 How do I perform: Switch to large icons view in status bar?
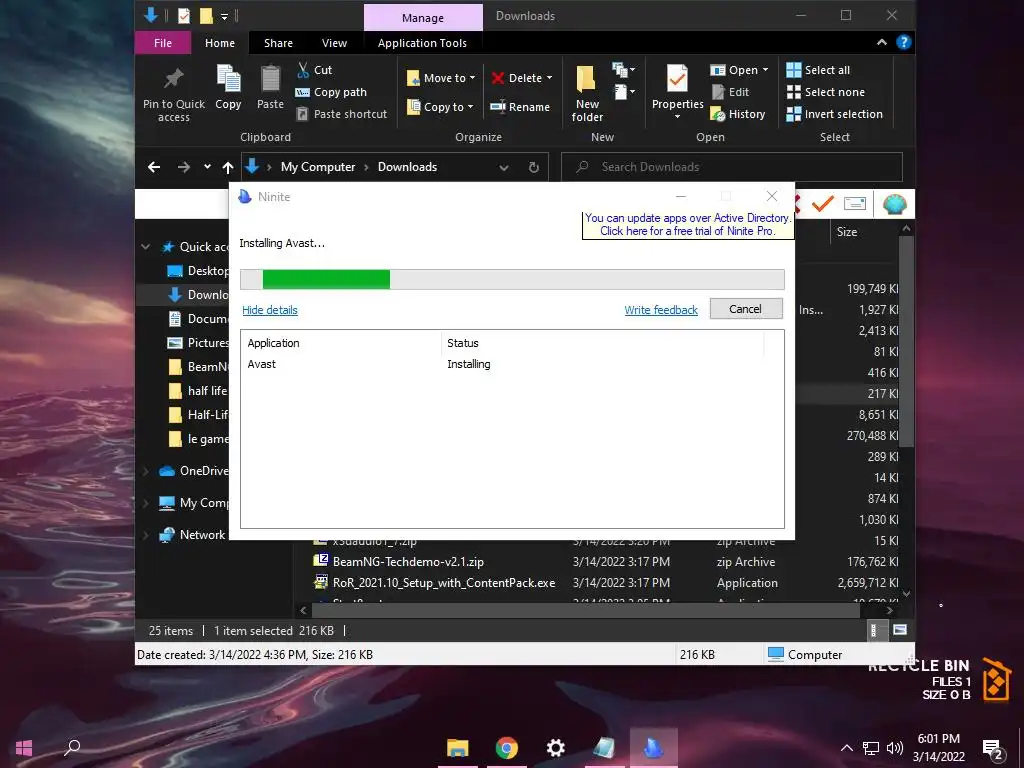(900, 630)
